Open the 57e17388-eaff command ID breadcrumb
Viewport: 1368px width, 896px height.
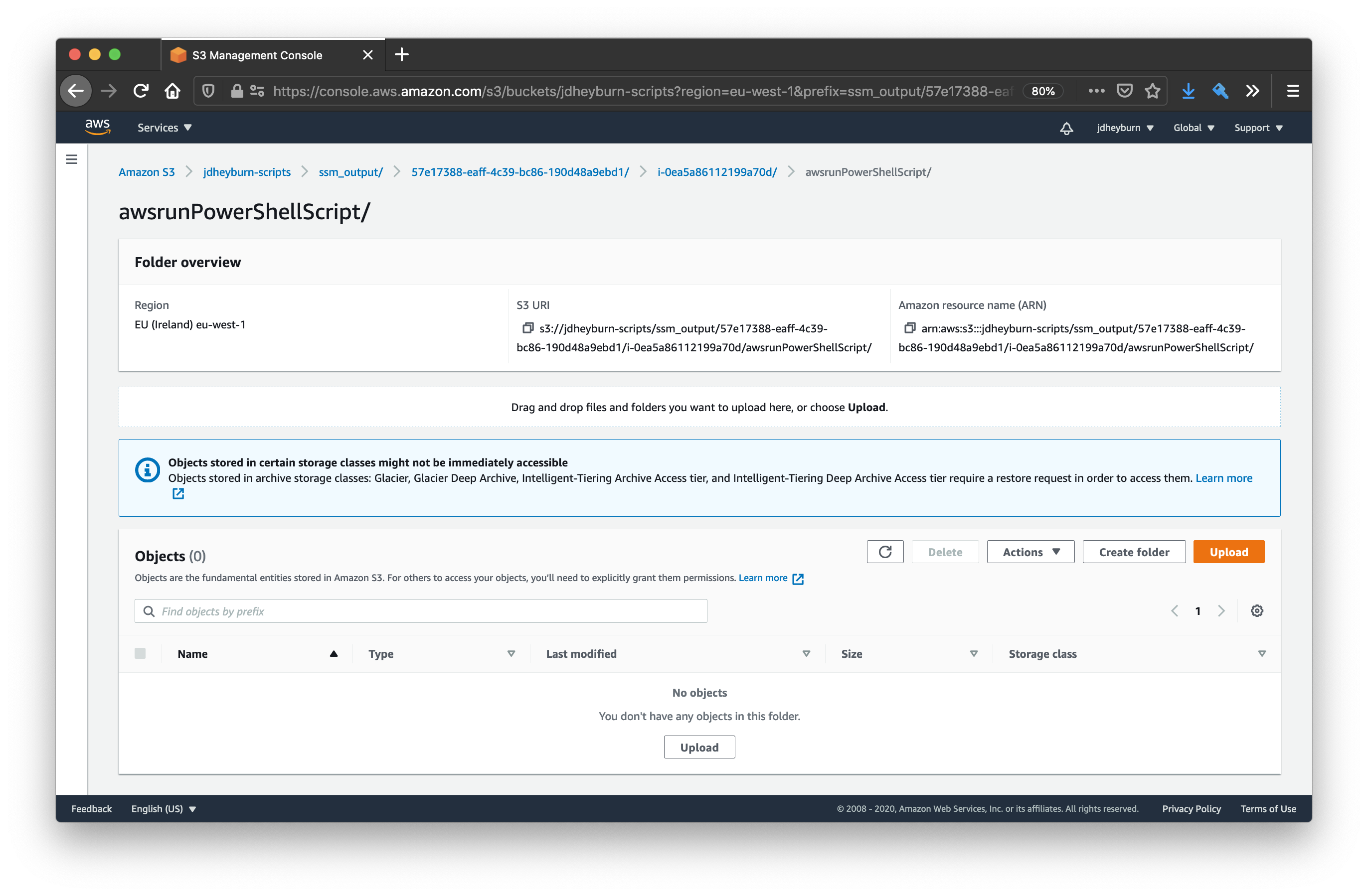pyautogui.click(x=520, y=172)
